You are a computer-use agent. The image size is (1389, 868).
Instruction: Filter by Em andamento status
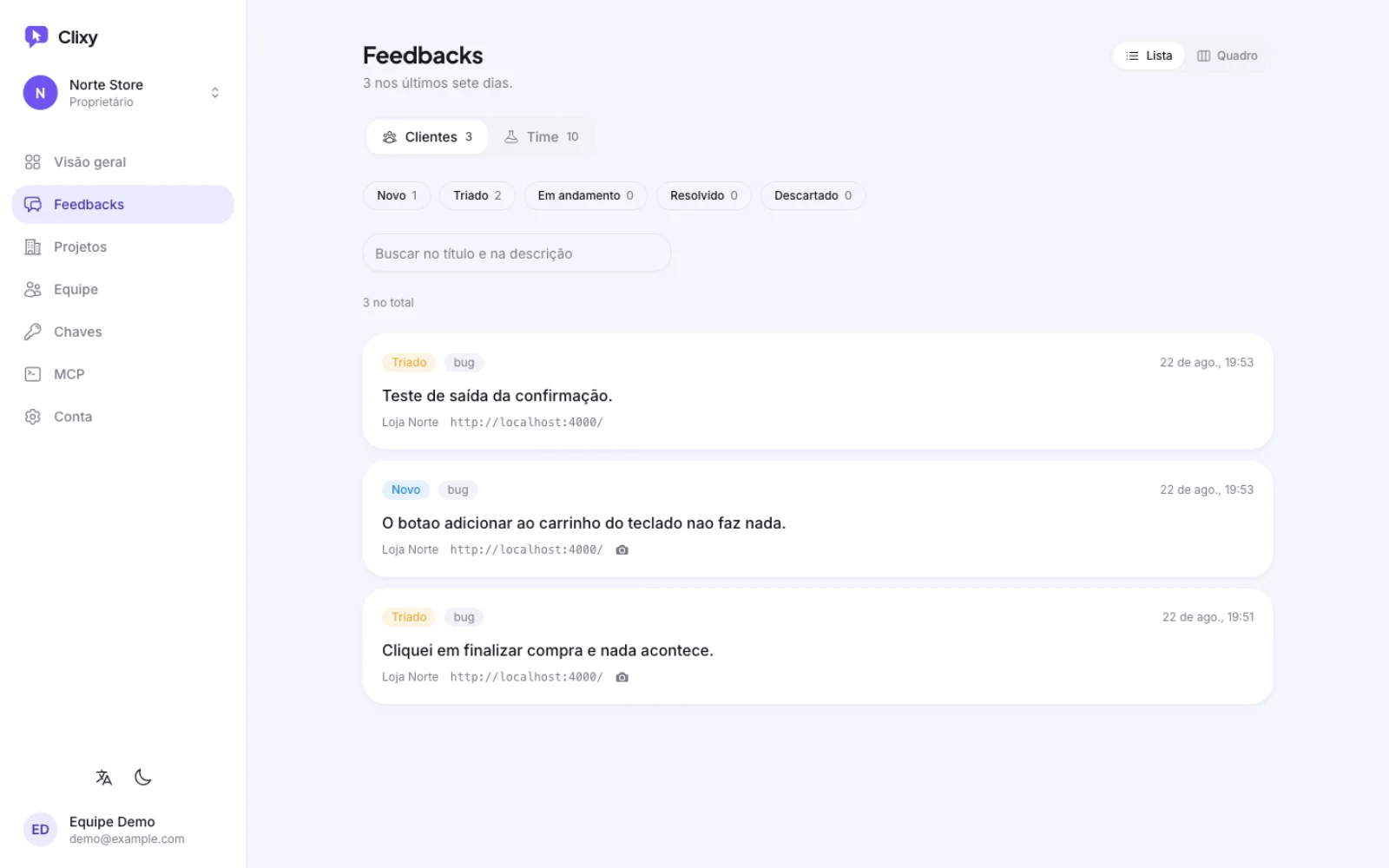pyautogui.click(x=586, y=196)
